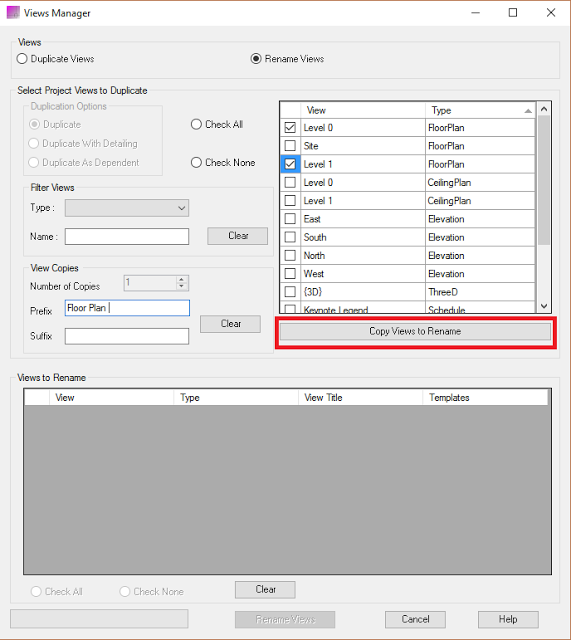Click the Help button
Image resolution: width=571 pixels, height=640 pixels.
tap(508, 619)
